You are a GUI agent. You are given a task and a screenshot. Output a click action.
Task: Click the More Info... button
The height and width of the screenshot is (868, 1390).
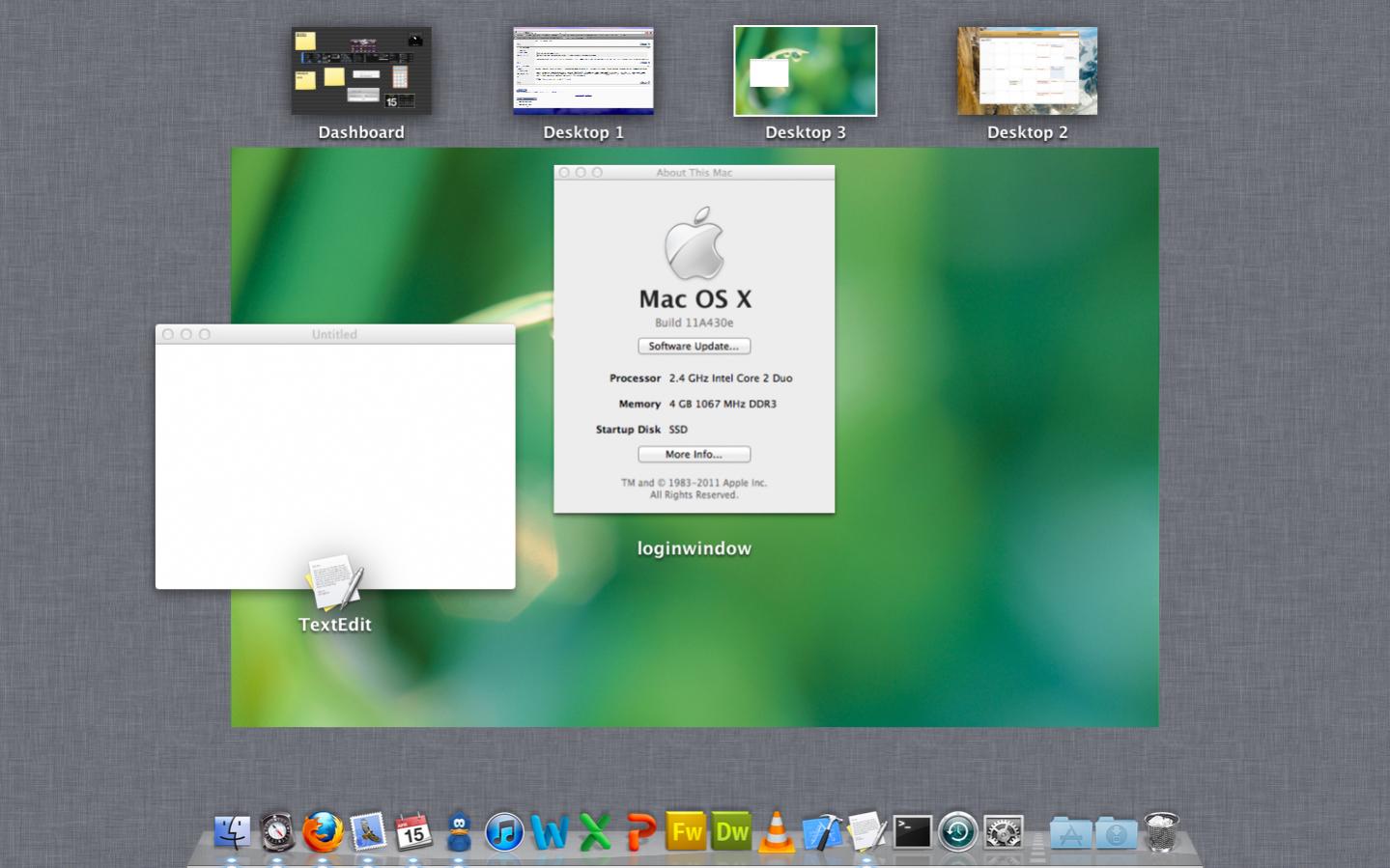(x=694, y=454)
